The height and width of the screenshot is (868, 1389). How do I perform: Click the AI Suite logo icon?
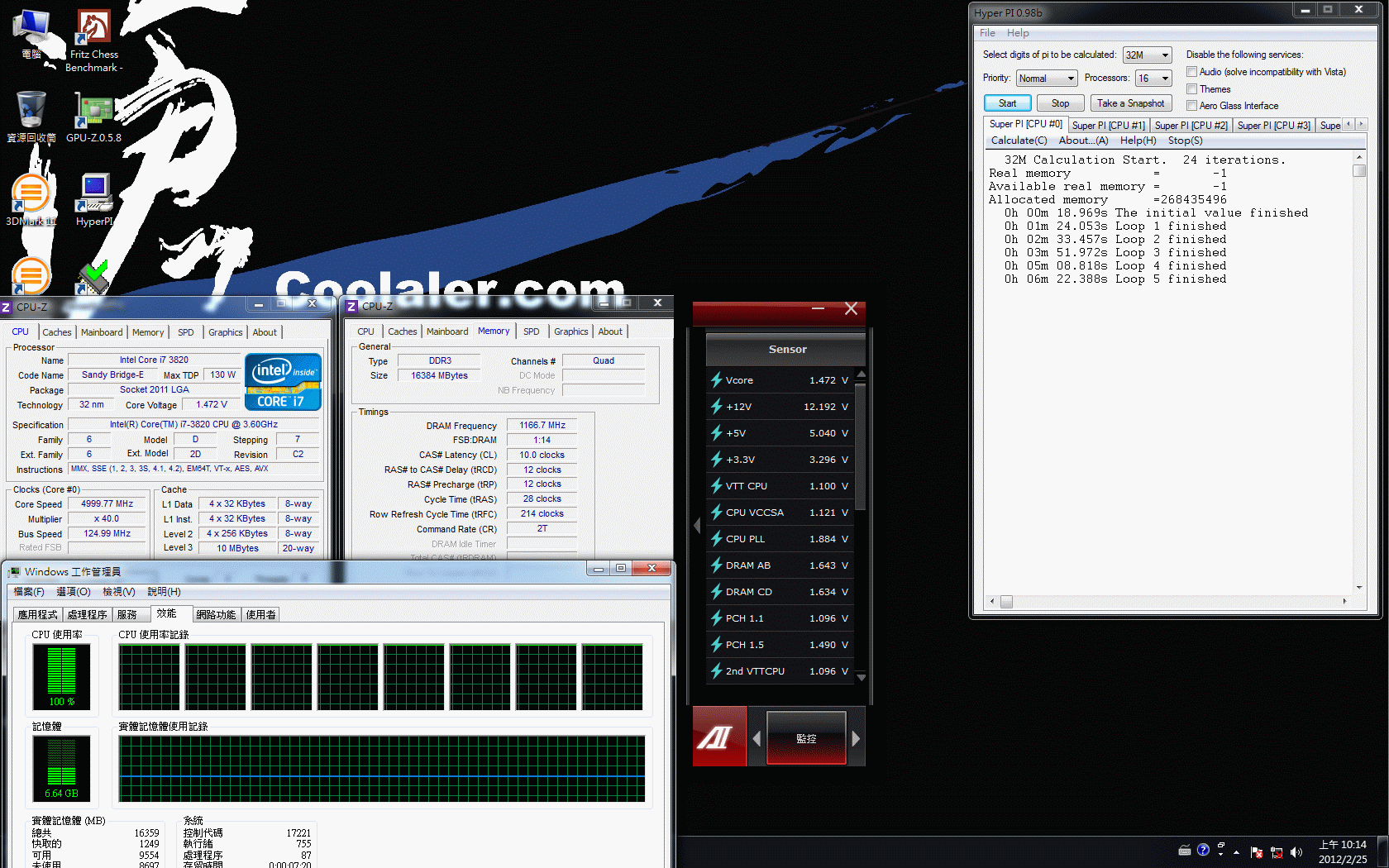718,736
